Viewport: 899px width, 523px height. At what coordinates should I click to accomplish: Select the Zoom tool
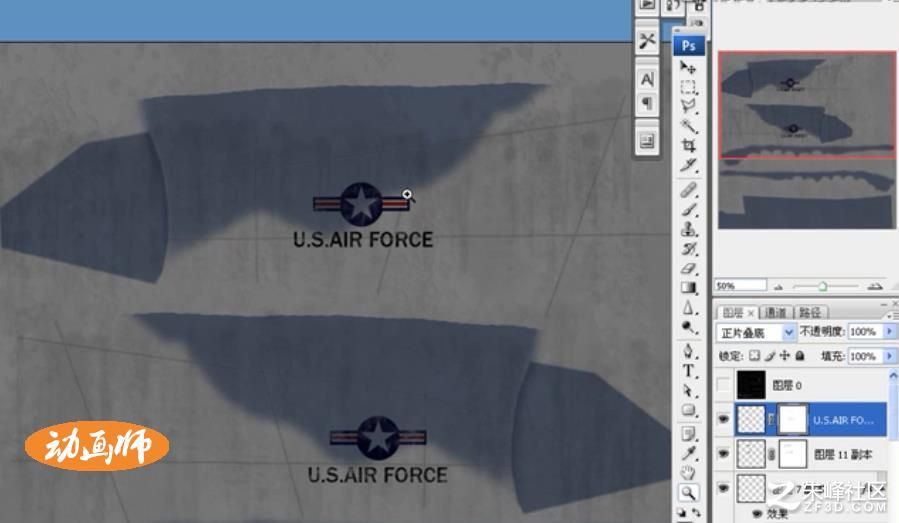(x=688, y=493)
